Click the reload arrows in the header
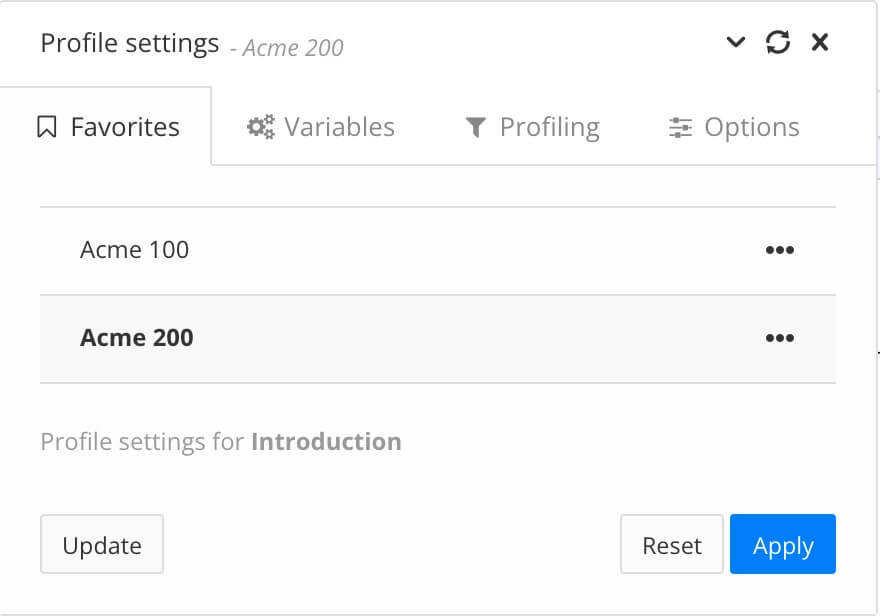This screenshot has height=616, width=880. (778, 42)
